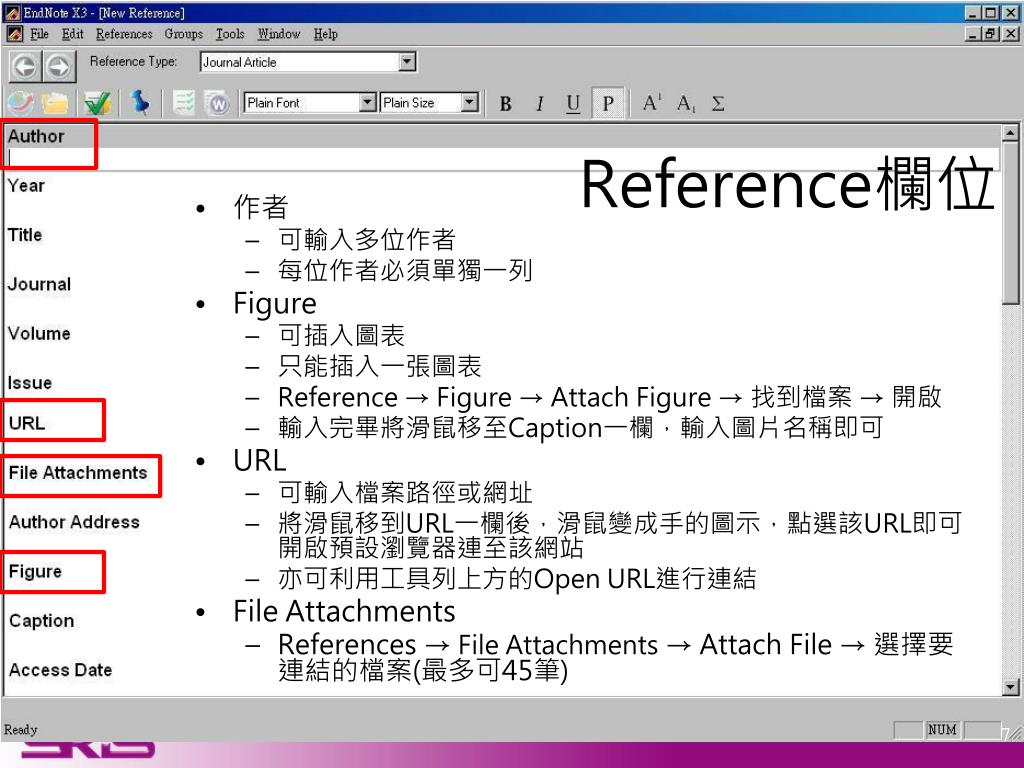Image resolution: width=1024 pixels, height=768 pixels.
Task: Select the Issue field label
Action: pyautogui.click(x=29, y=383)
